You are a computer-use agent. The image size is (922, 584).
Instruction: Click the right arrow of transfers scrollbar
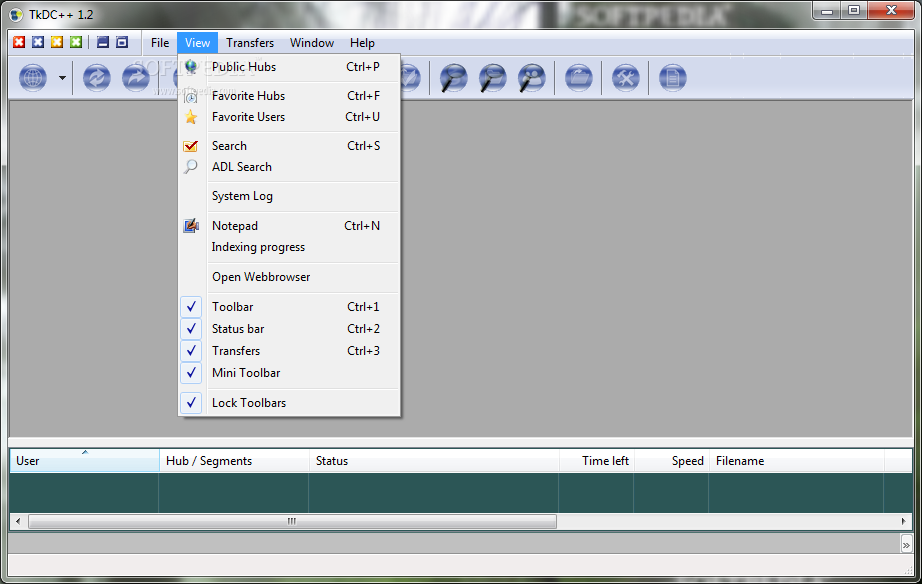[x=904, y=521]
